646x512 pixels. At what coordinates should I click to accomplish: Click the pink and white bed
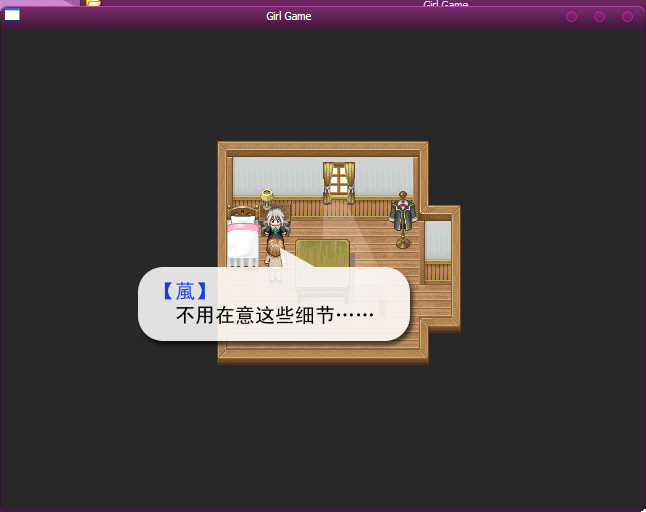(x=243, y=237)
